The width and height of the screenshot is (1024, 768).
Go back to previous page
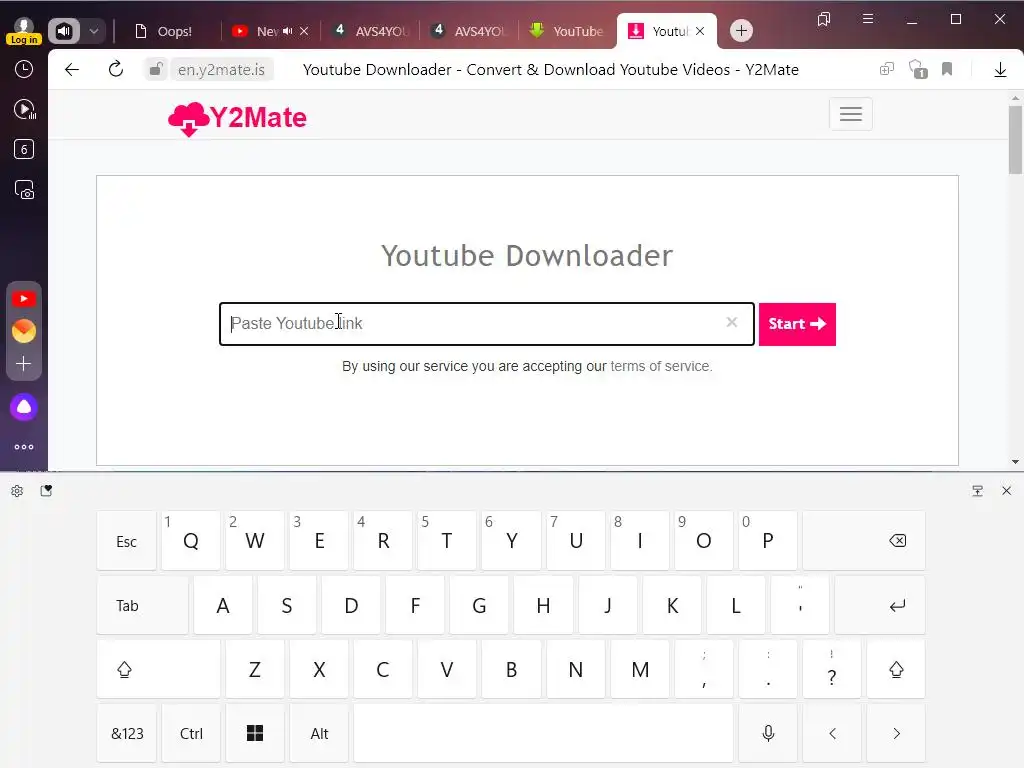click(x=72, y=69)
